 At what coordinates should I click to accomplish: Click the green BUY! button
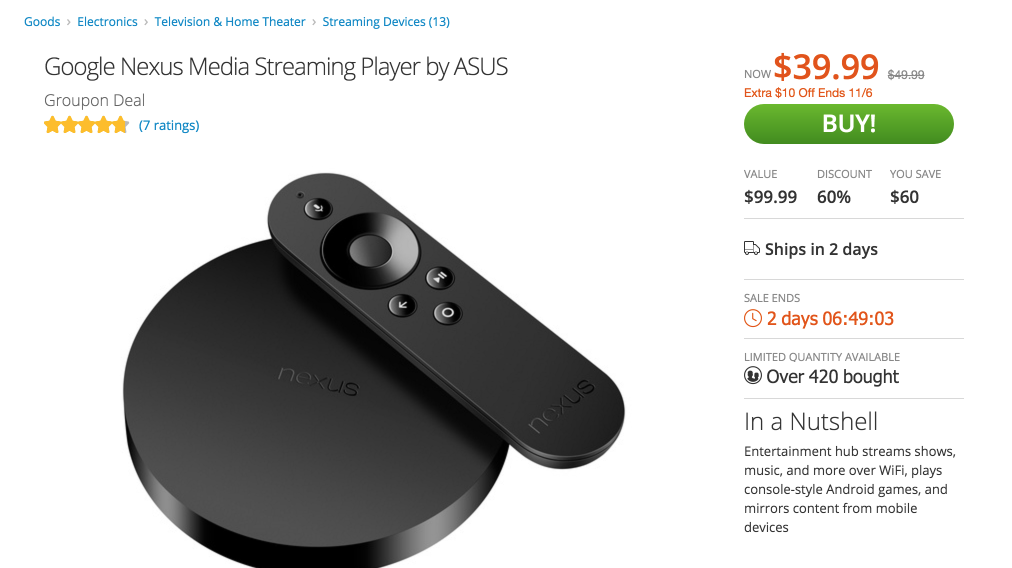pyautogui.click(x=848, y=124)
